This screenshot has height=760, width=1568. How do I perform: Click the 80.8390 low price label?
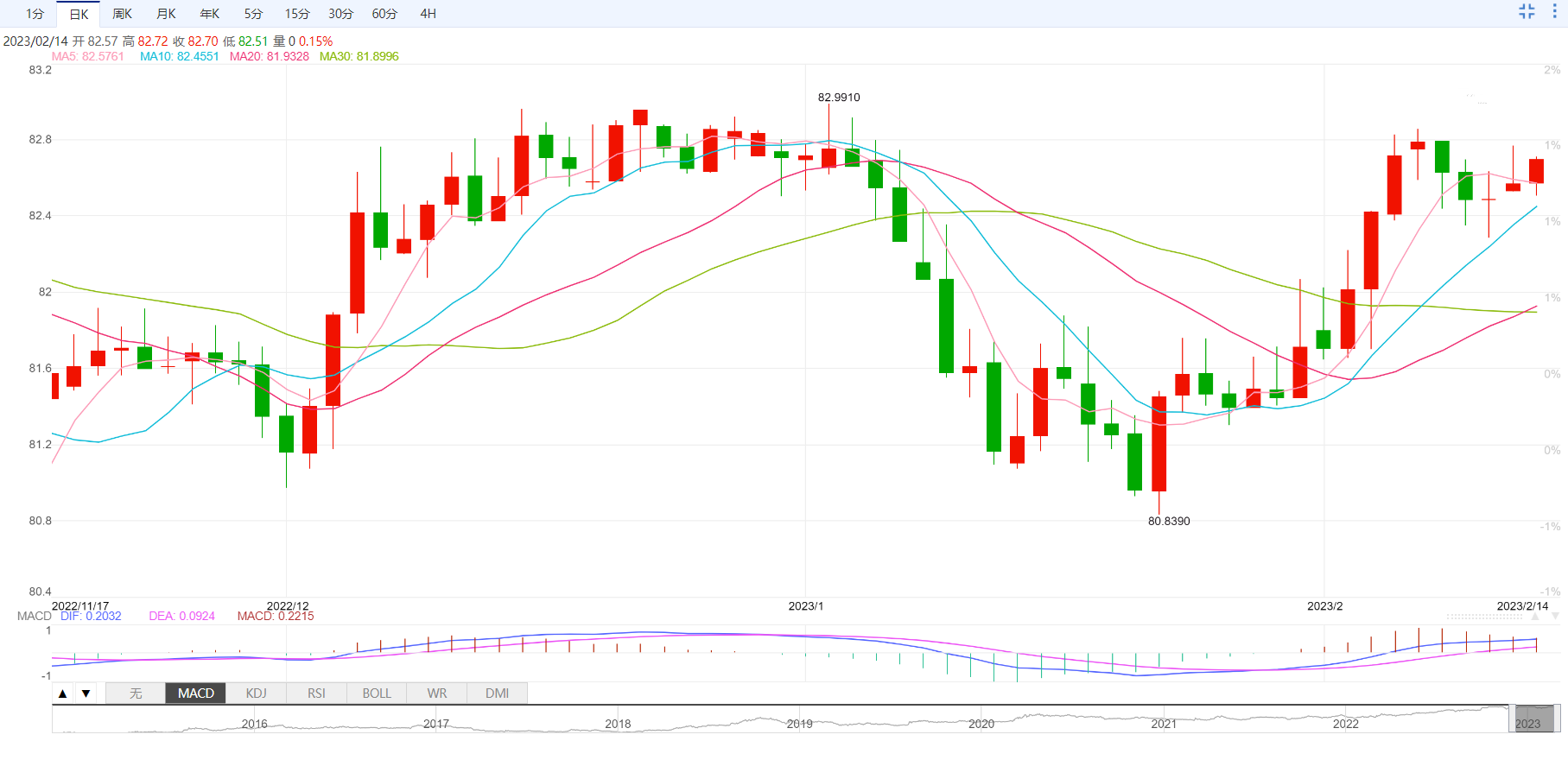tap(1169, 521)
